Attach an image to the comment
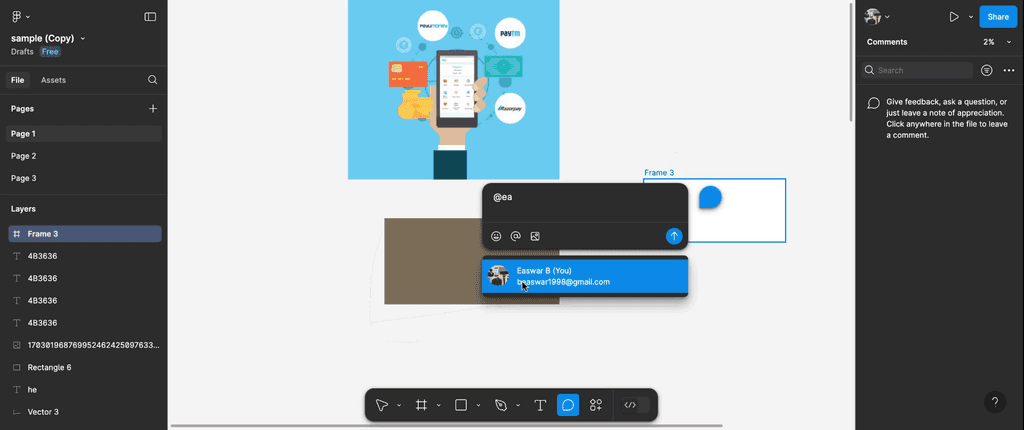This screenshot has height=430, width=1024. point(535,237)
